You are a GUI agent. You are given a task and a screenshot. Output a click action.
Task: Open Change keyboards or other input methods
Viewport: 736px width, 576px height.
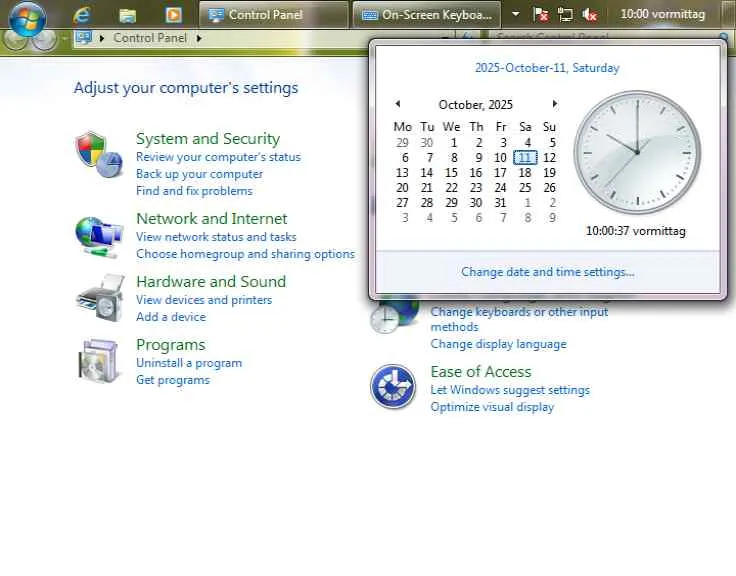coord(519,319)
